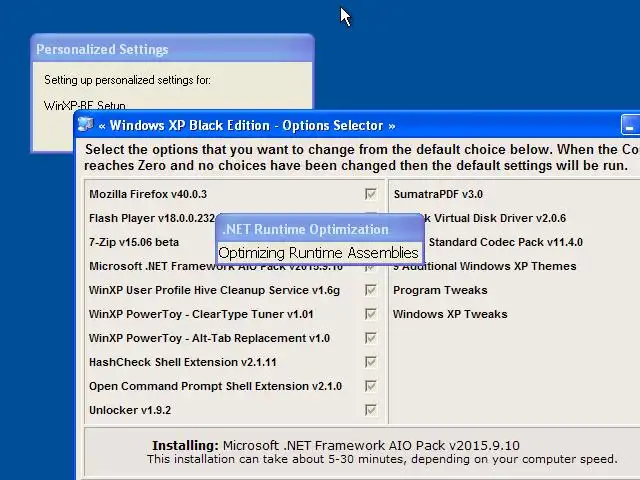Toggle Open Command Prompt Shell Extension checkbox
640x480 pixels.
pos(371,386)
